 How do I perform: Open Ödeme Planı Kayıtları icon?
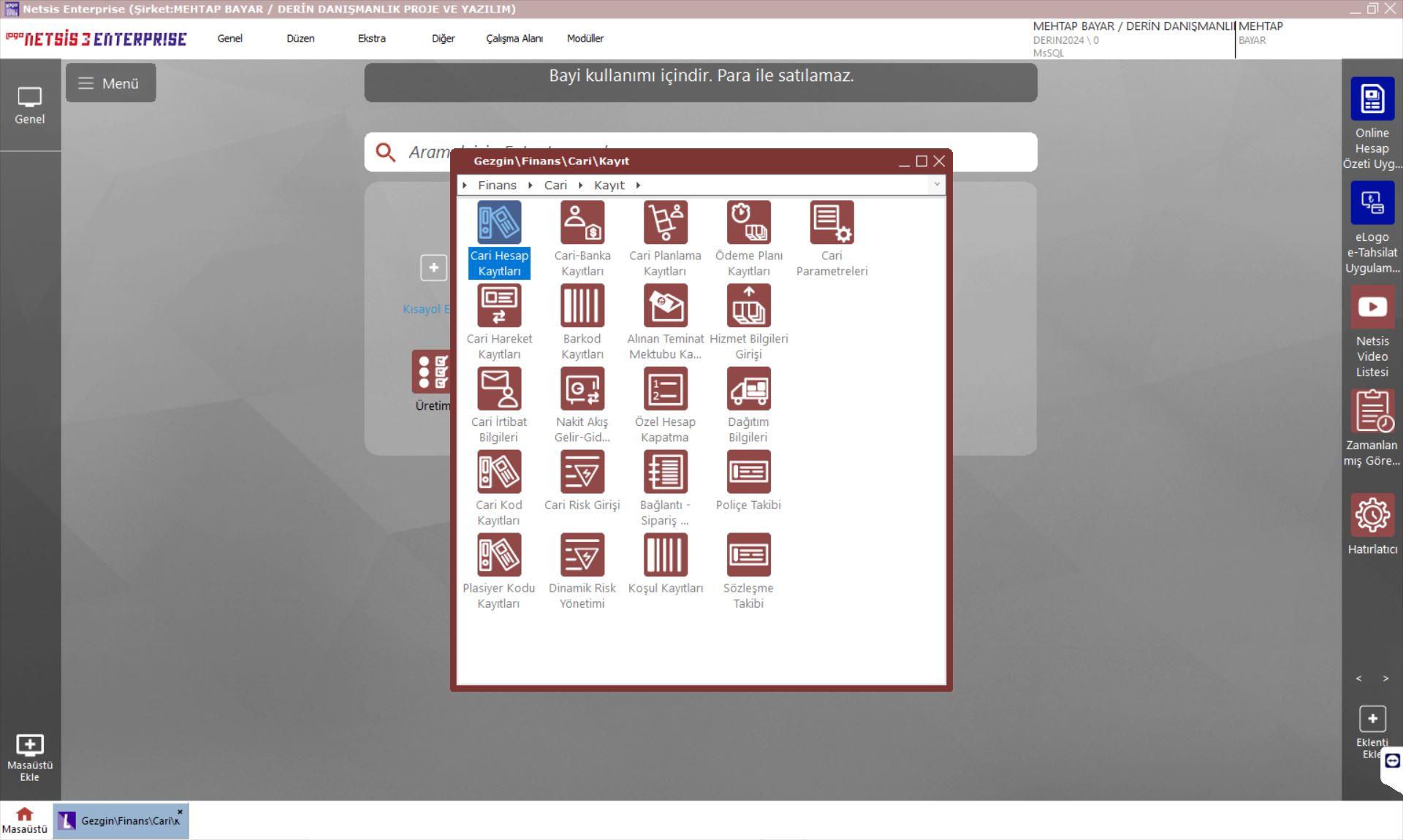point(748,223)
